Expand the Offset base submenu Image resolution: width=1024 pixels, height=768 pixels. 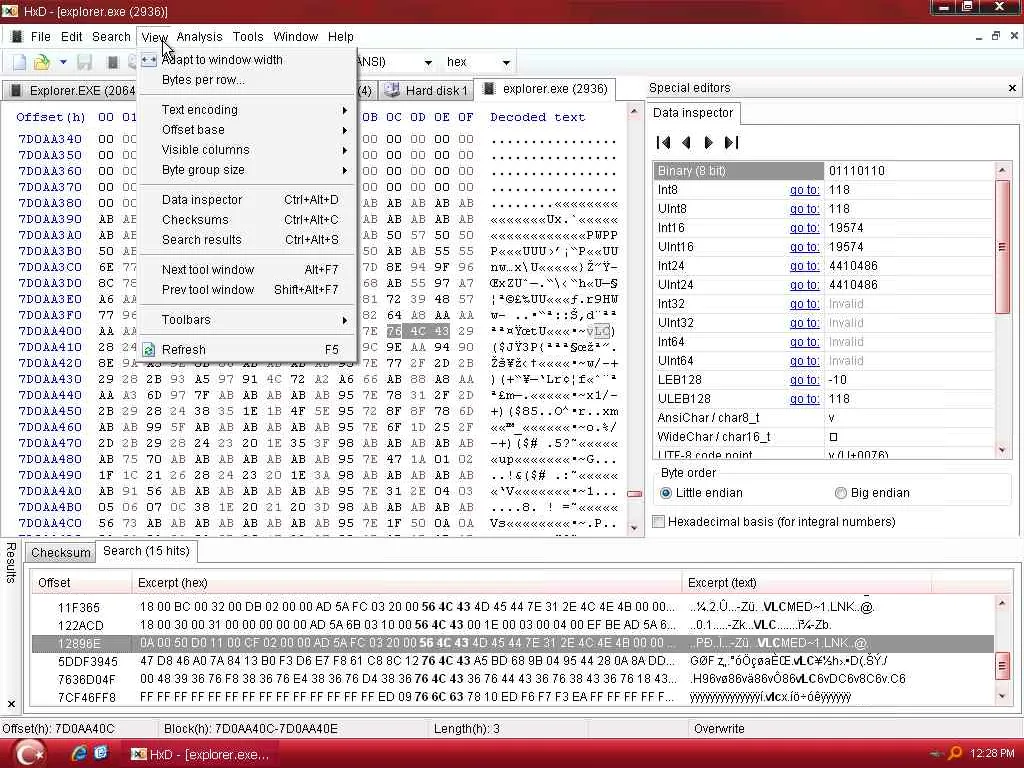[248, 130]
